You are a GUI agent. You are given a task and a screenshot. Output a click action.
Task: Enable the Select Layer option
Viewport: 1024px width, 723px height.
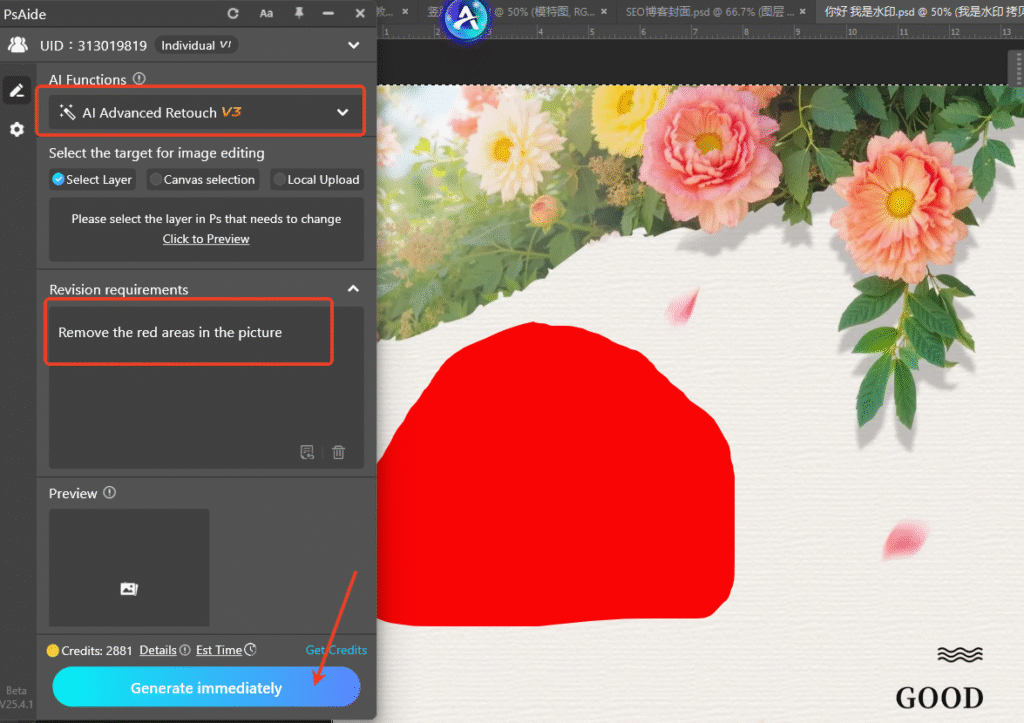click(60, 180)
